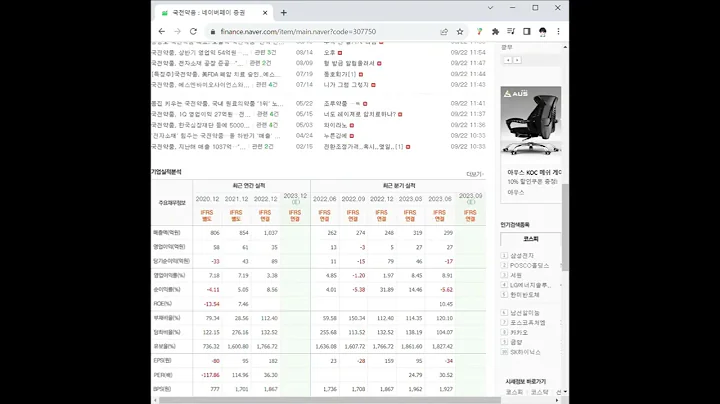Close the 국전약품 네이버페이 증권 tab

pos(265,13)
